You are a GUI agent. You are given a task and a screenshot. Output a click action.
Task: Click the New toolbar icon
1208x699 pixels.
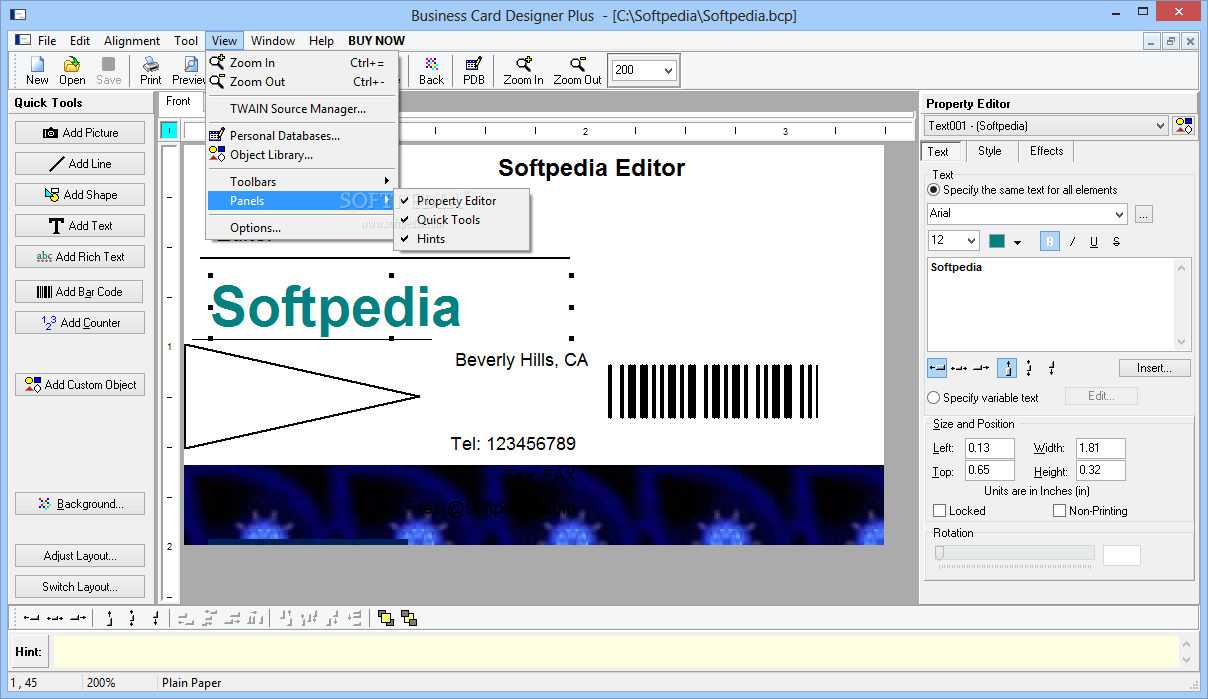coord(37,71)
